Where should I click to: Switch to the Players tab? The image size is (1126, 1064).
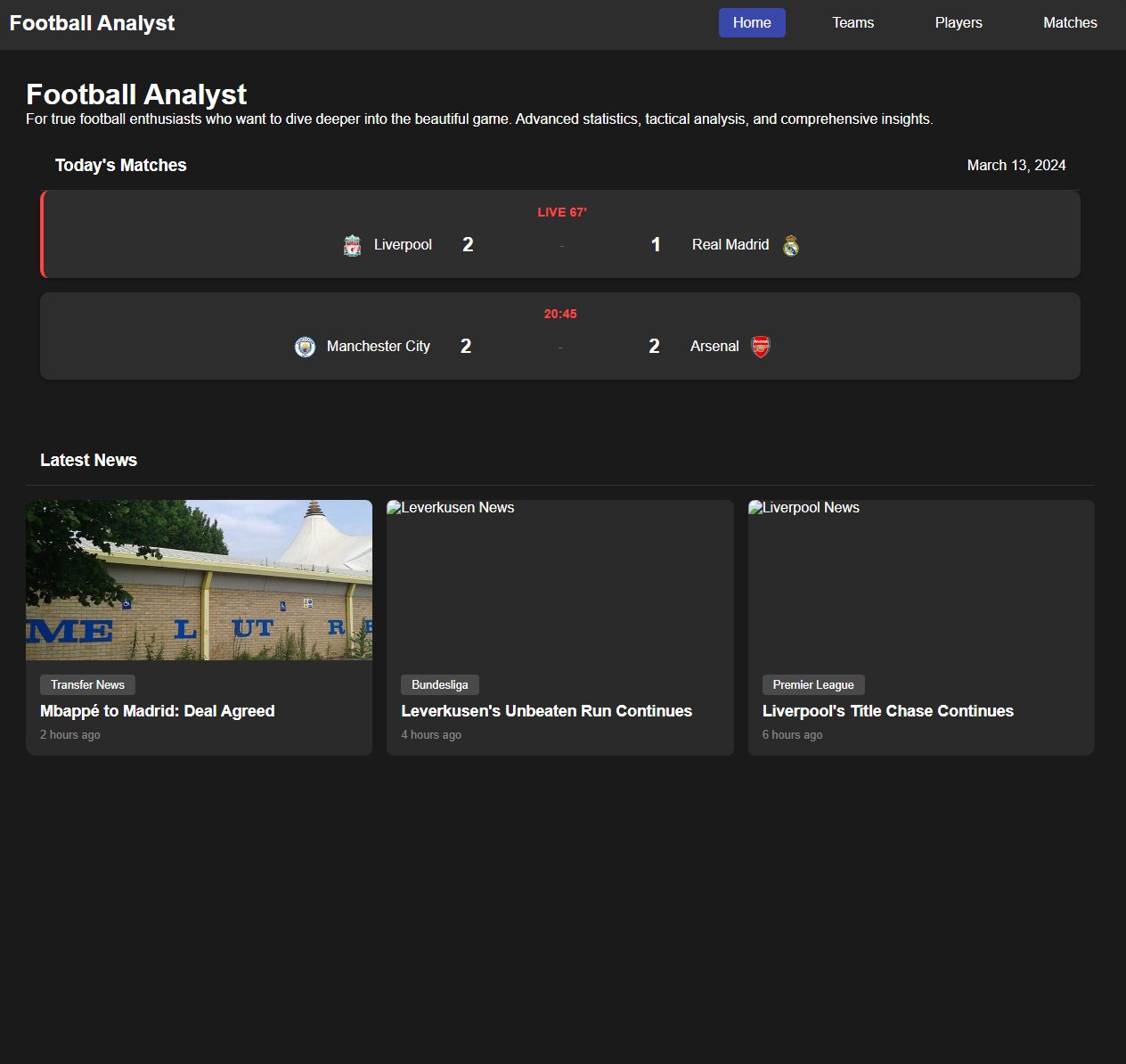point(958,22)
